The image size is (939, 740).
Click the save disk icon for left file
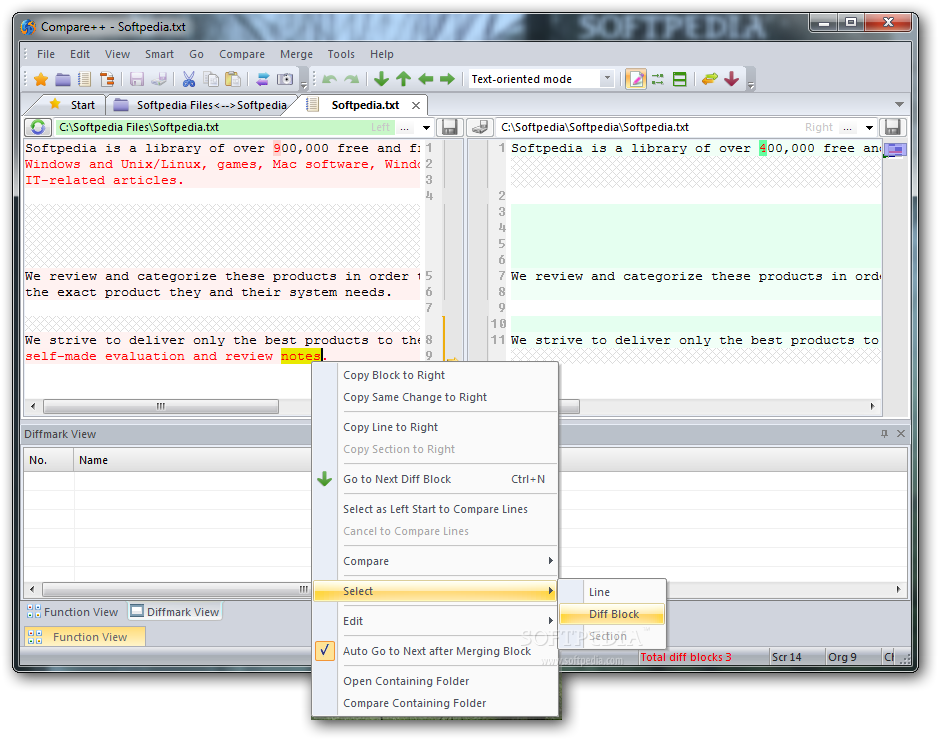(x=449, y=127)
